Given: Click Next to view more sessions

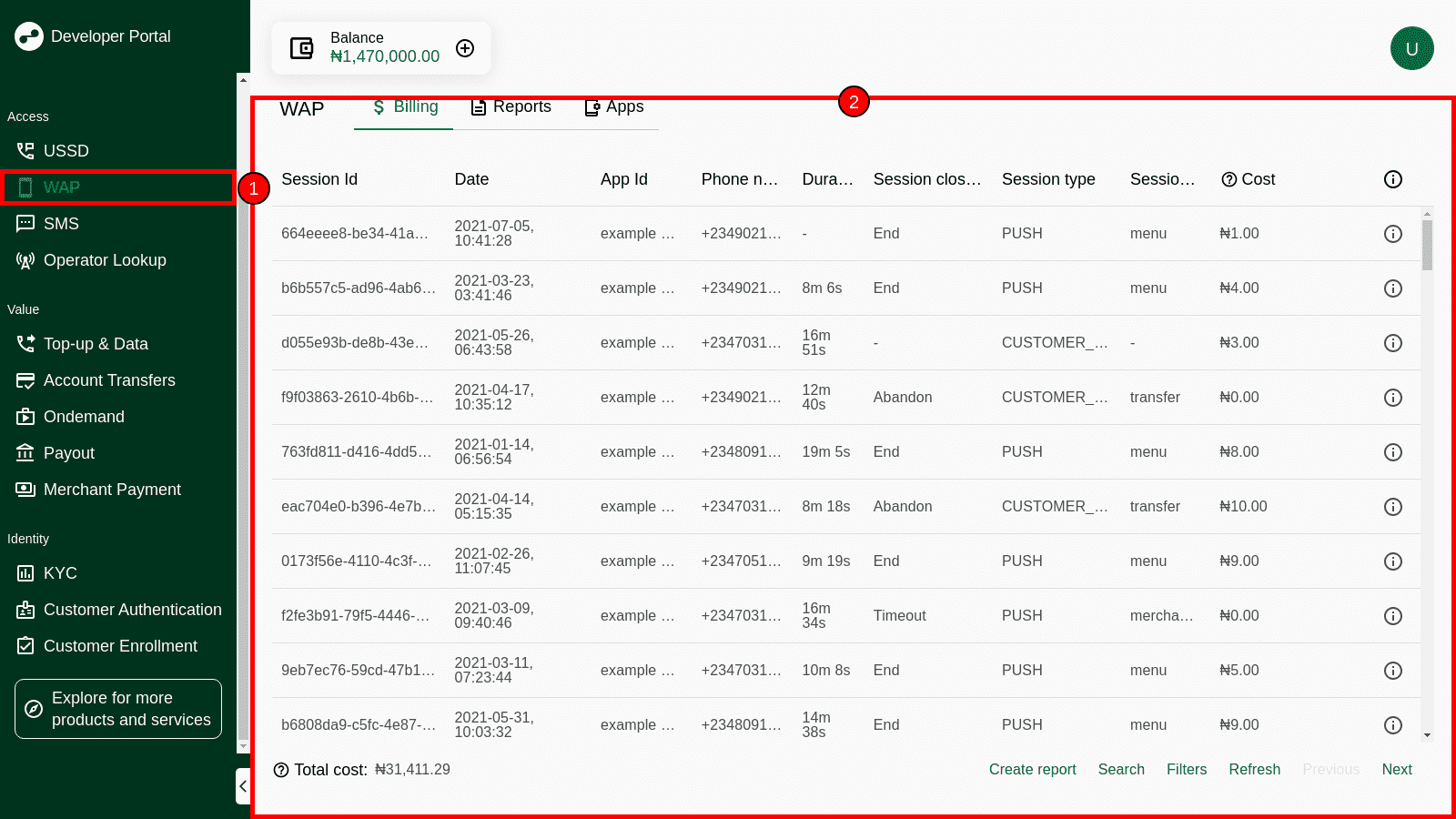Looking at the screenshot, I should (x=1396, y=770).
